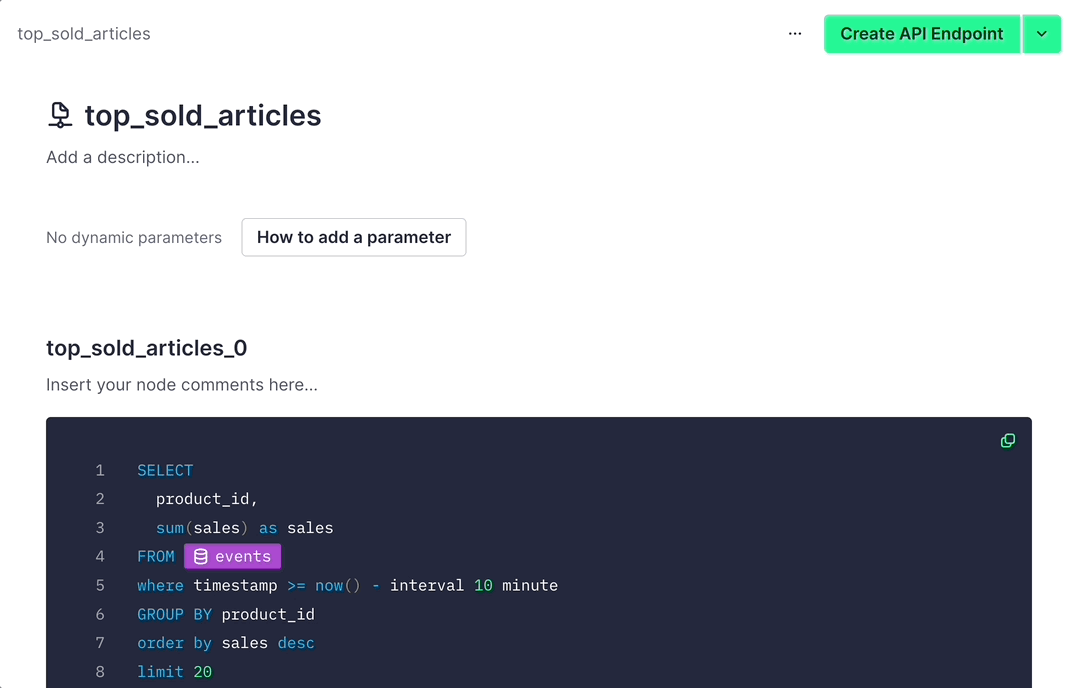Image resolution: width=1080 pixels, height=688 pixels.
Task: Click the GROUP BY product_id line
Action: pos(225,614)
